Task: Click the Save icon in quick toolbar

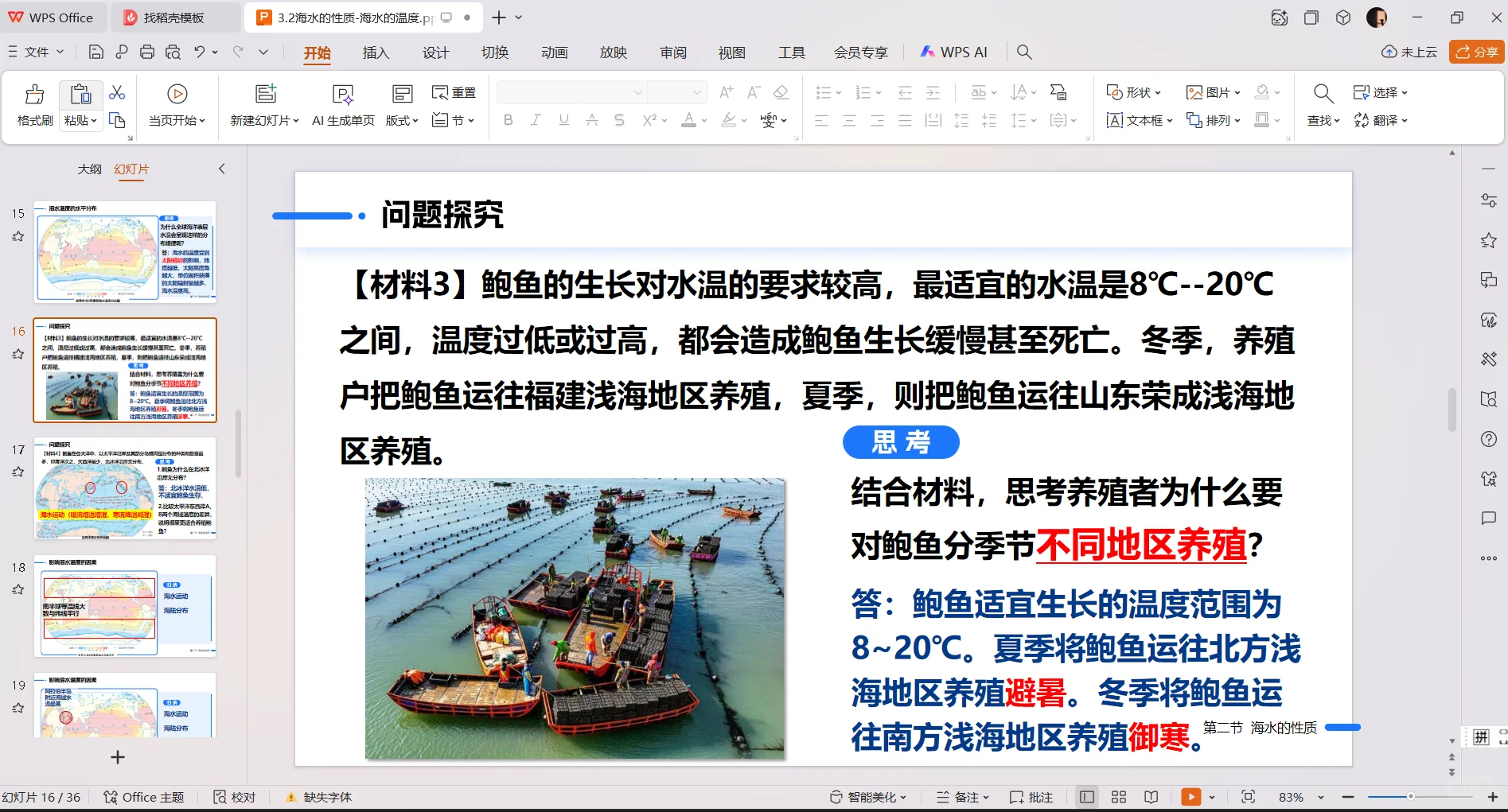Action: click(x=96, y=52)
